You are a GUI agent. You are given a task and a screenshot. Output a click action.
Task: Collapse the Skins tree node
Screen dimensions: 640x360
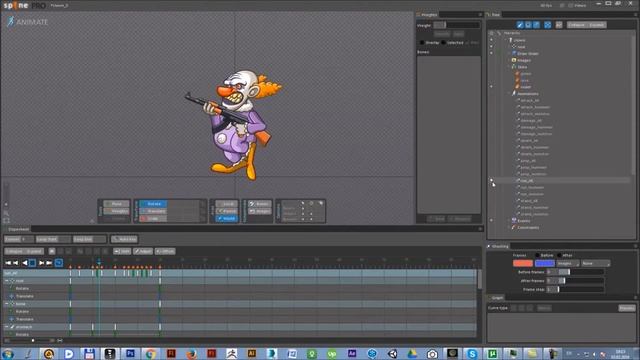(x=509, y=67)
